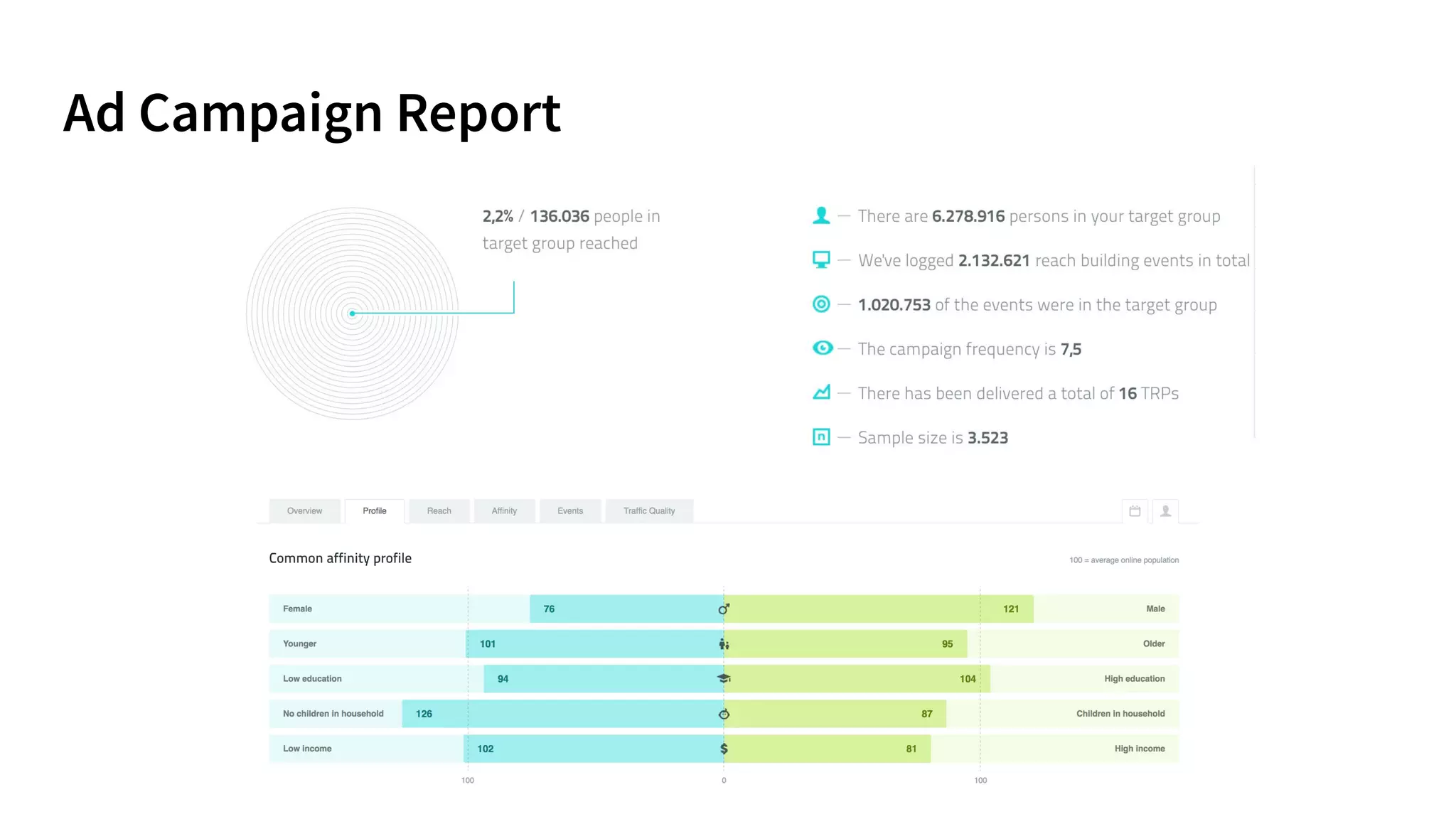Click the gender symbol in chart
Viewport: 1456px width, 819px height.
pos(724,609)
